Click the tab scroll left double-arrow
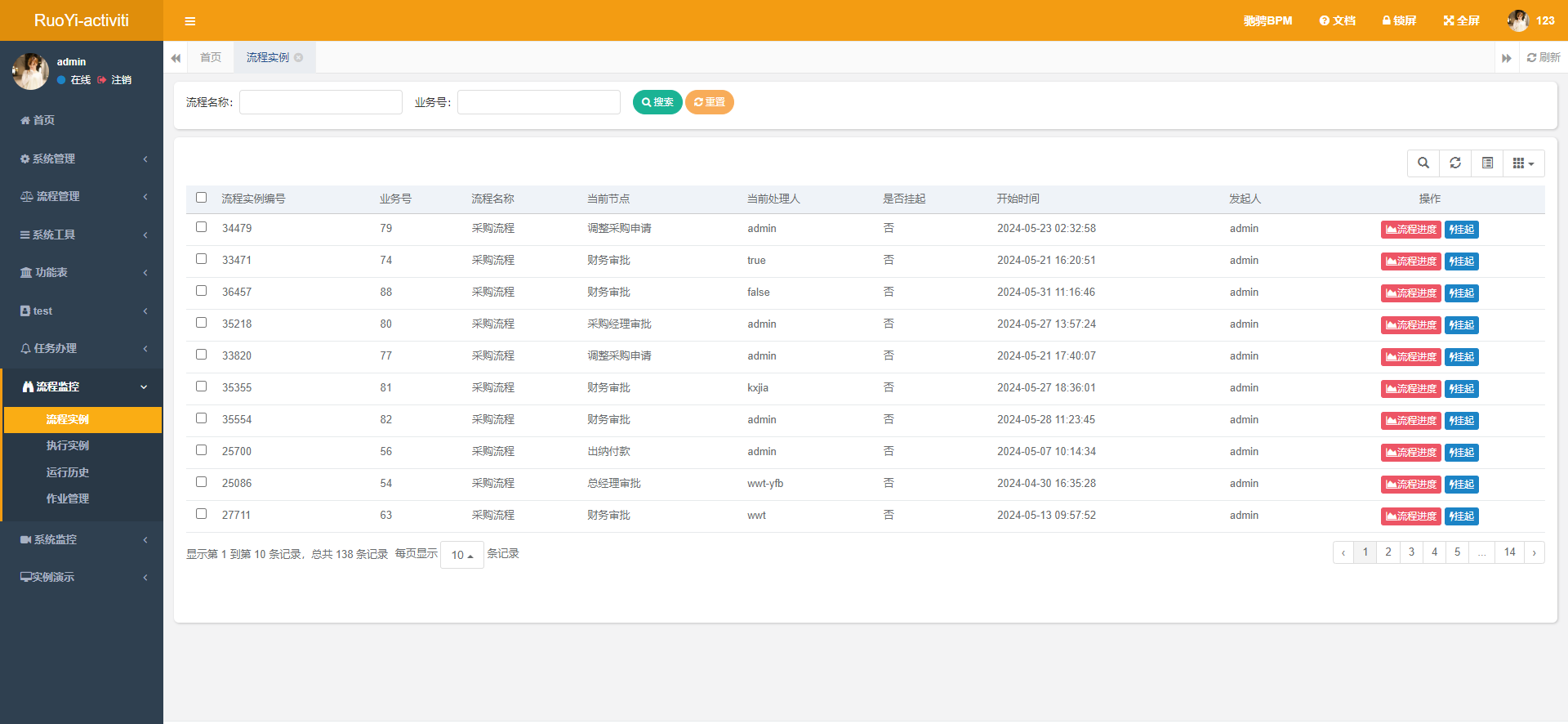Viewport: 1568px width, 724px height. click(176, 58)
